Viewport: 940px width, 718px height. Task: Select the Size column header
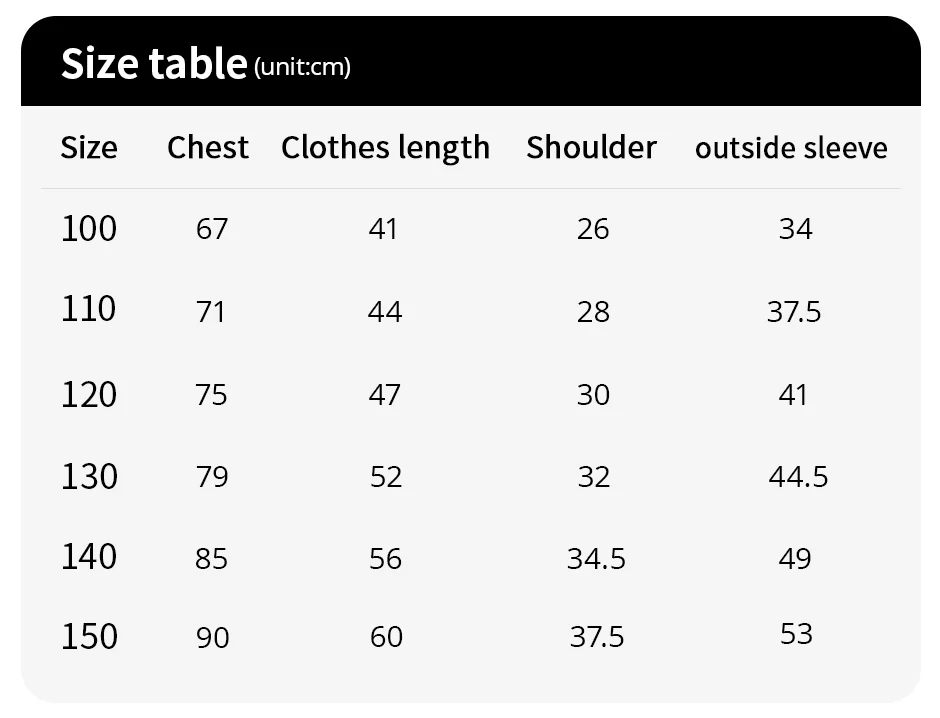[x=89, y=148]
